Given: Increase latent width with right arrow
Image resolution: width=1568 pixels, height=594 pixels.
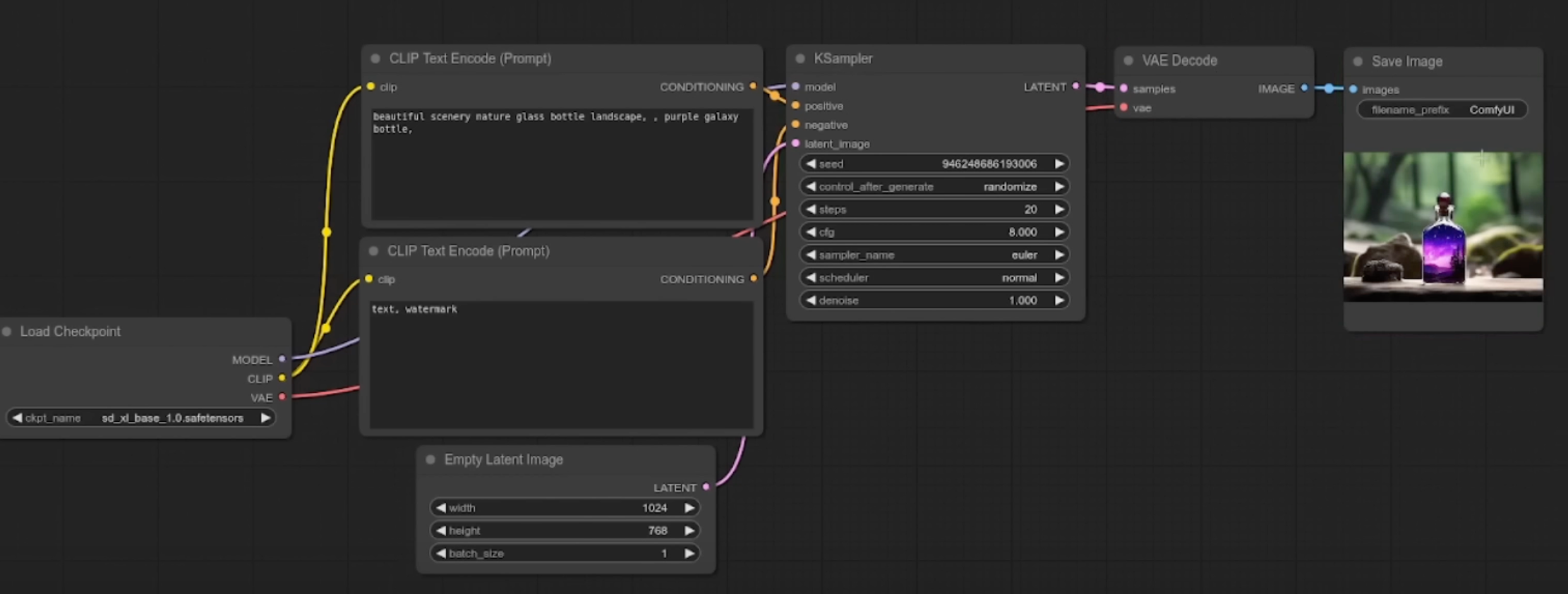Looking at the screenshot, I should point(689,508).
